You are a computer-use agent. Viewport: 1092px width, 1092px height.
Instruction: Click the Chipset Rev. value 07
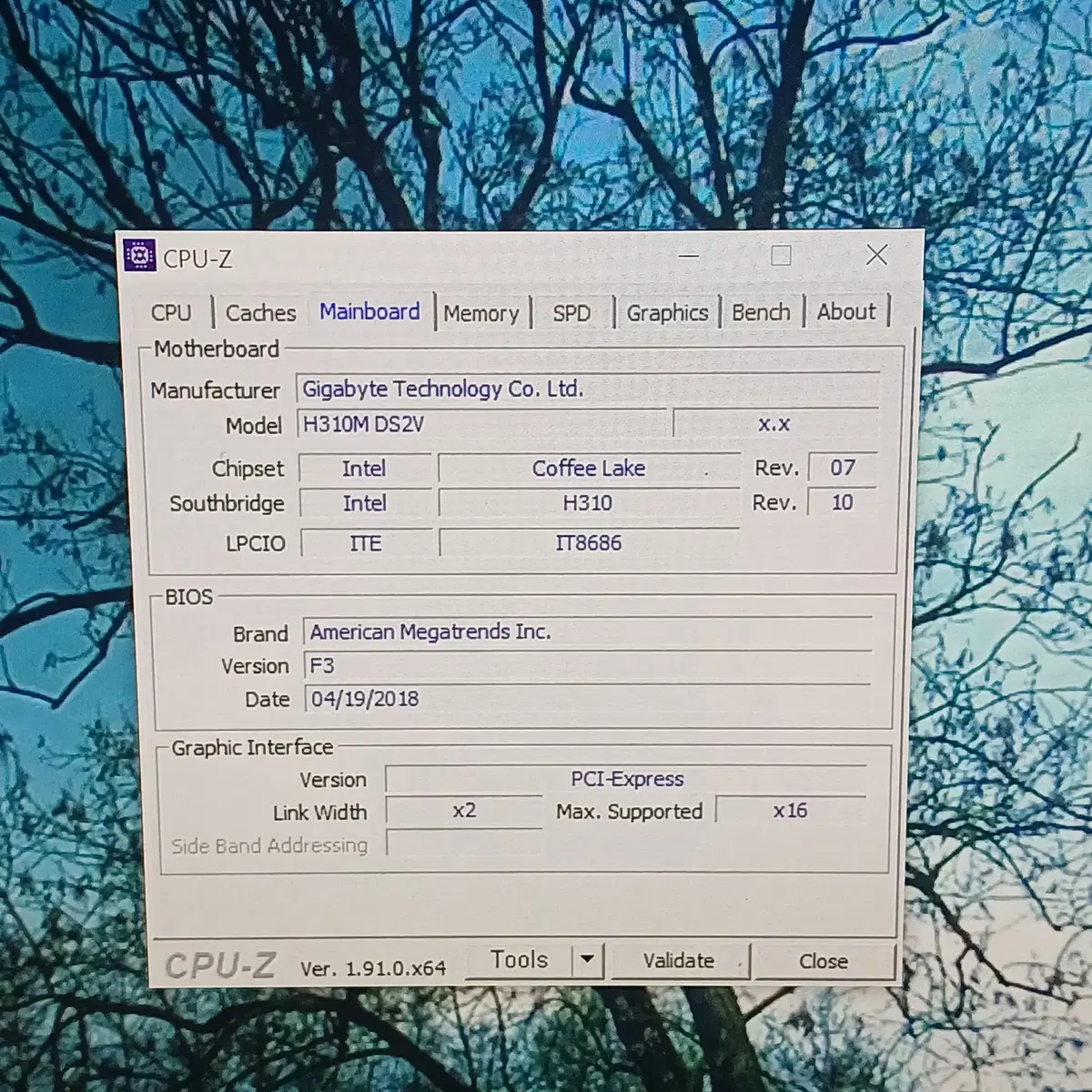[x=843, y=468]
